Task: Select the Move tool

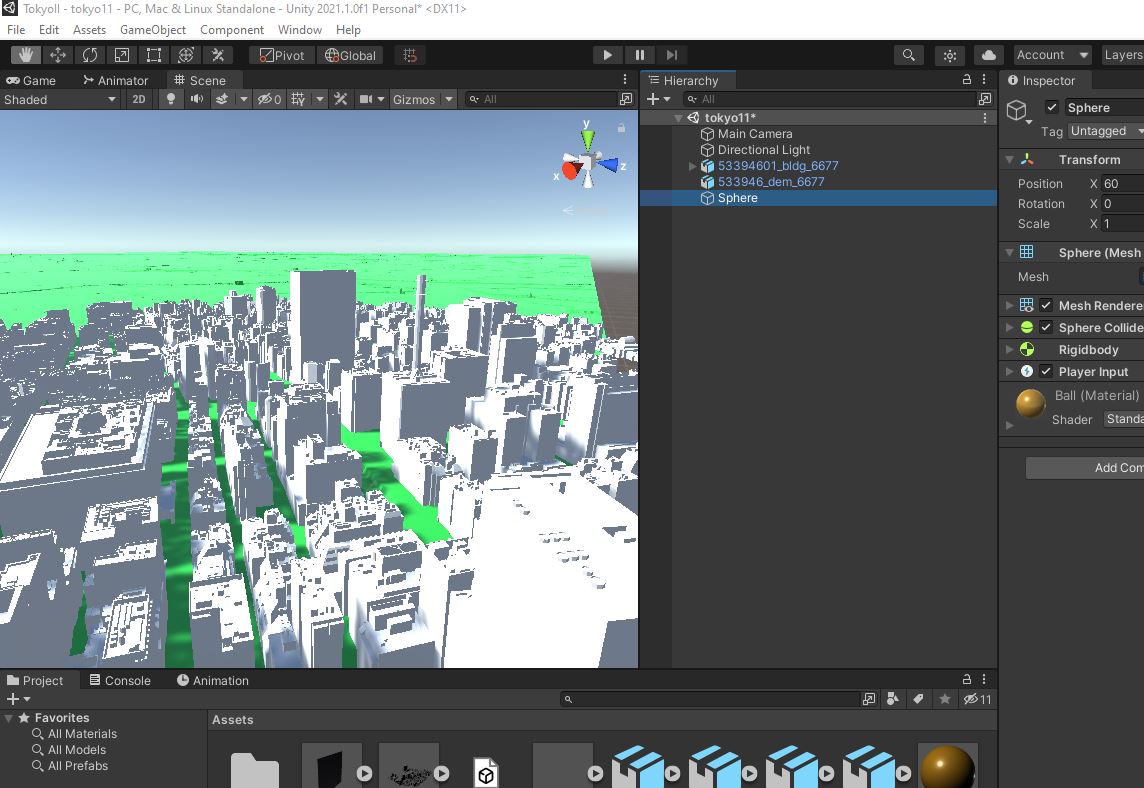Action: [57, 55]
